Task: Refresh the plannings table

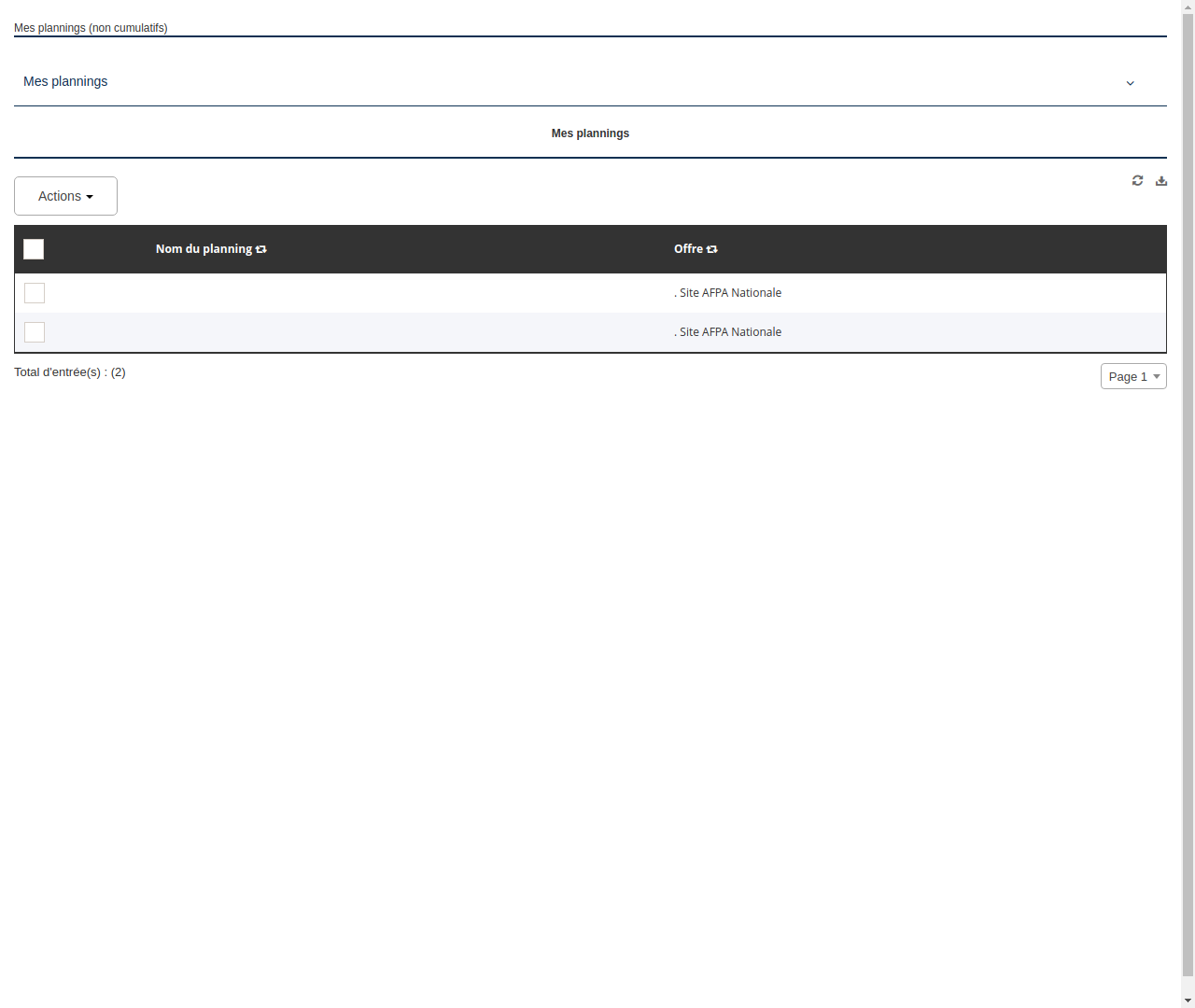Action: pyautogui.click(x=1137, y=180)
